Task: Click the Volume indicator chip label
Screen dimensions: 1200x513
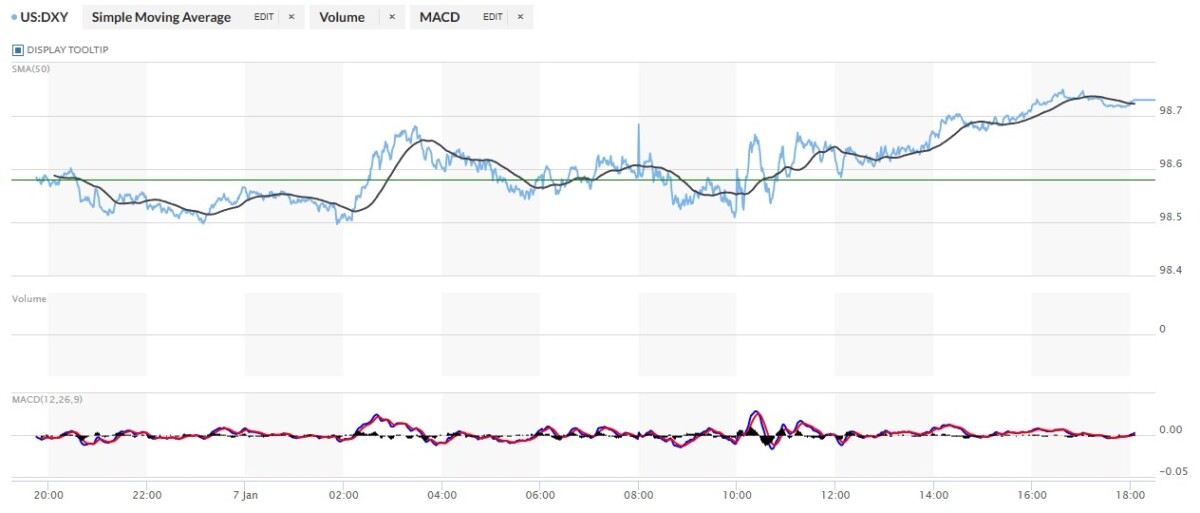Action: click(345, 17)
